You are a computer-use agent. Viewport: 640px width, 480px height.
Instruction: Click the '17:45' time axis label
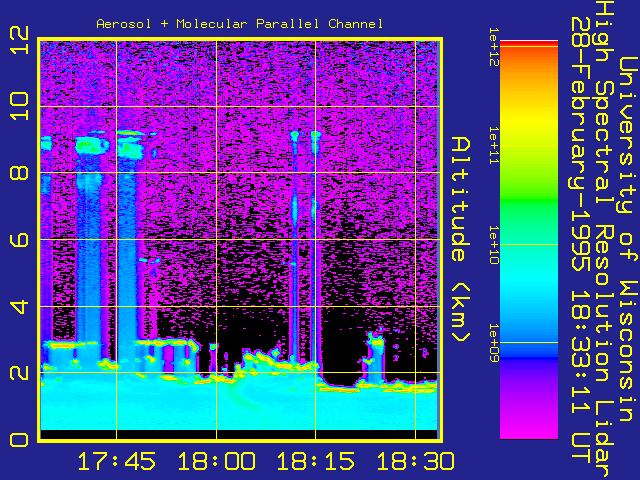116,461
